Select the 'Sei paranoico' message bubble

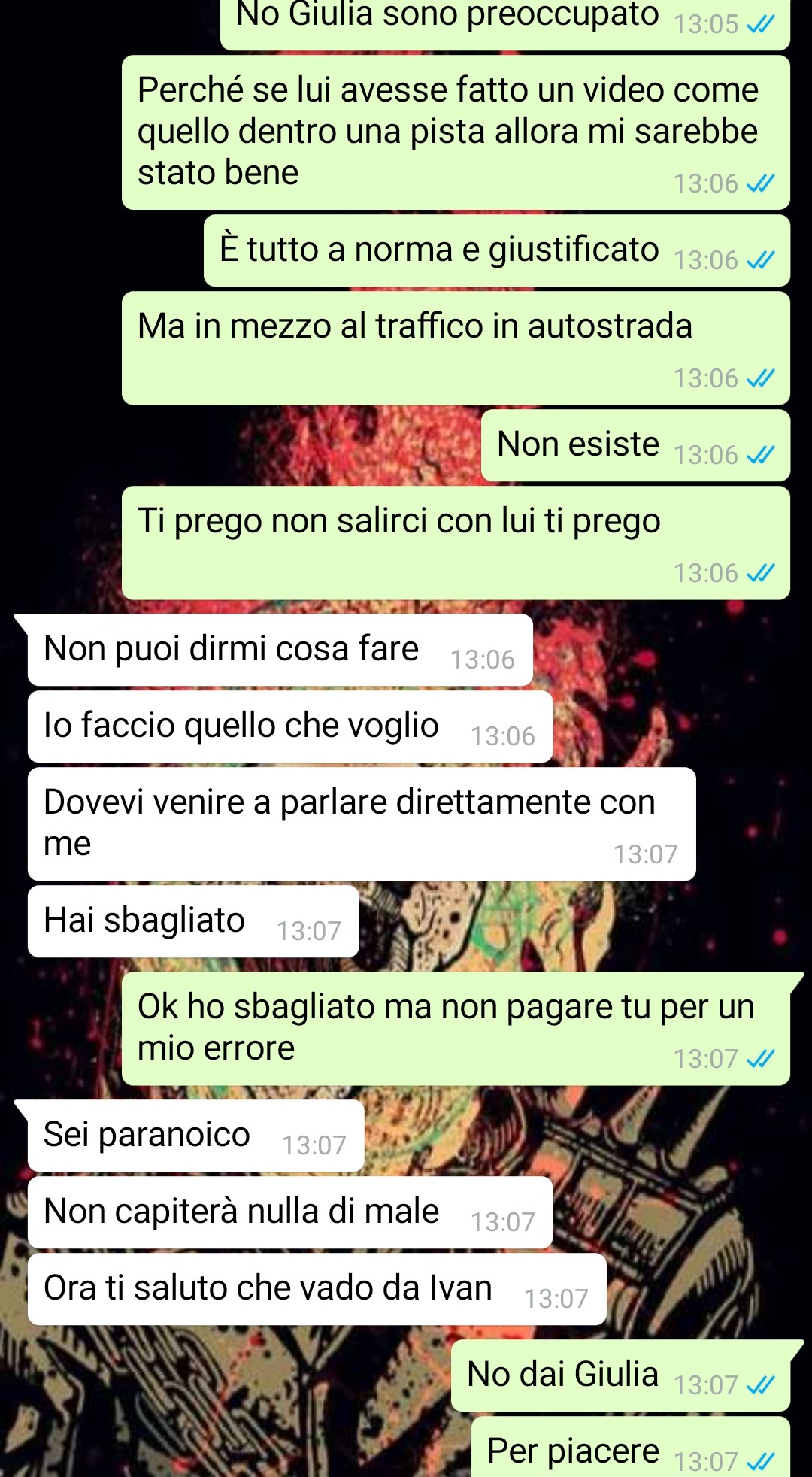click(195, 1136)
